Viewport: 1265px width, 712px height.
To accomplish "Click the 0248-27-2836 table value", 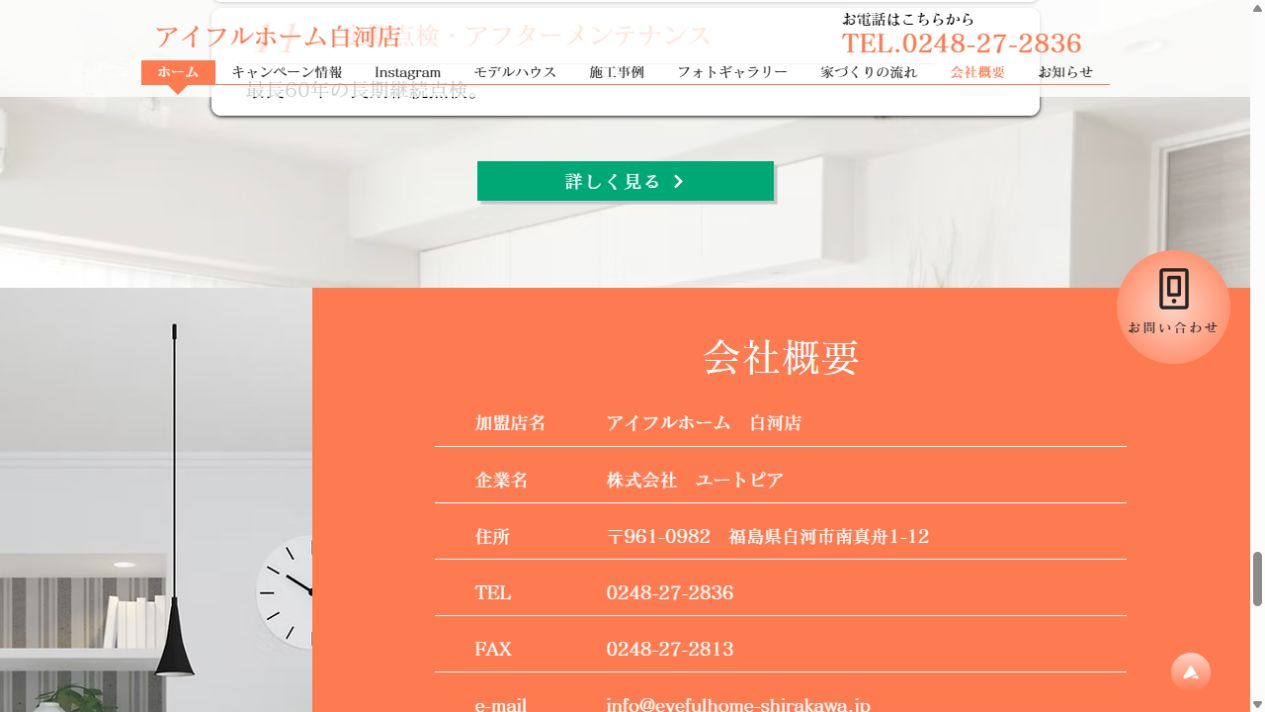I will pos(670,593).
